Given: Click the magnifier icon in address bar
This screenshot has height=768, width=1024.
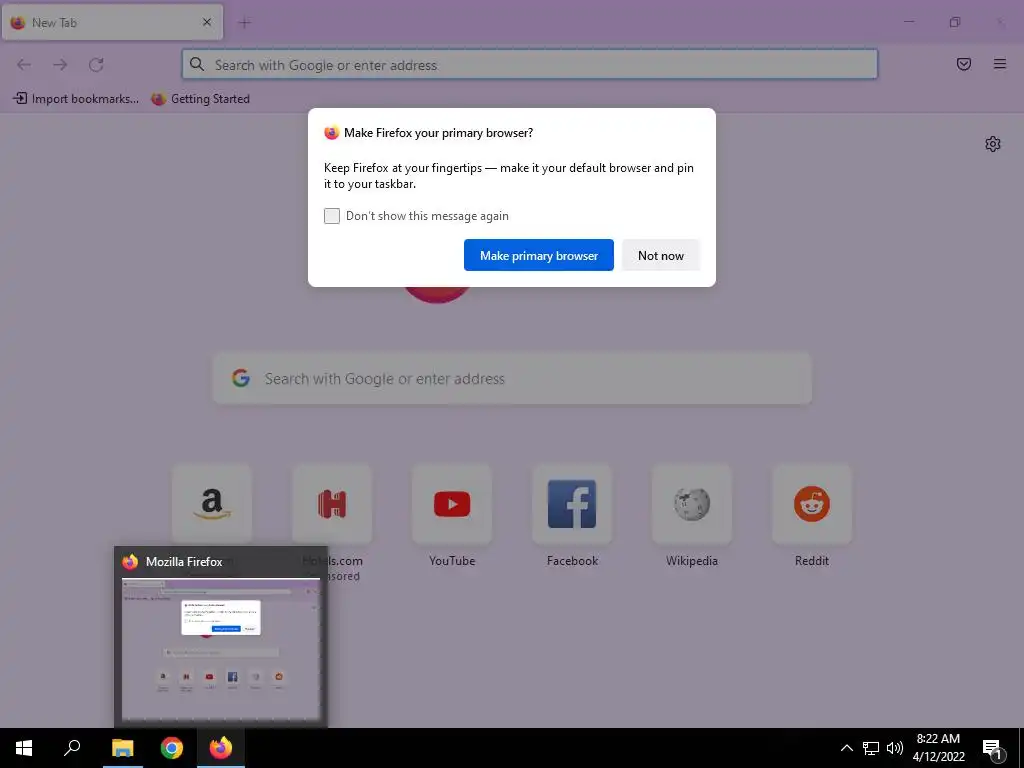Looking at the screenshot, I should 197,64.
